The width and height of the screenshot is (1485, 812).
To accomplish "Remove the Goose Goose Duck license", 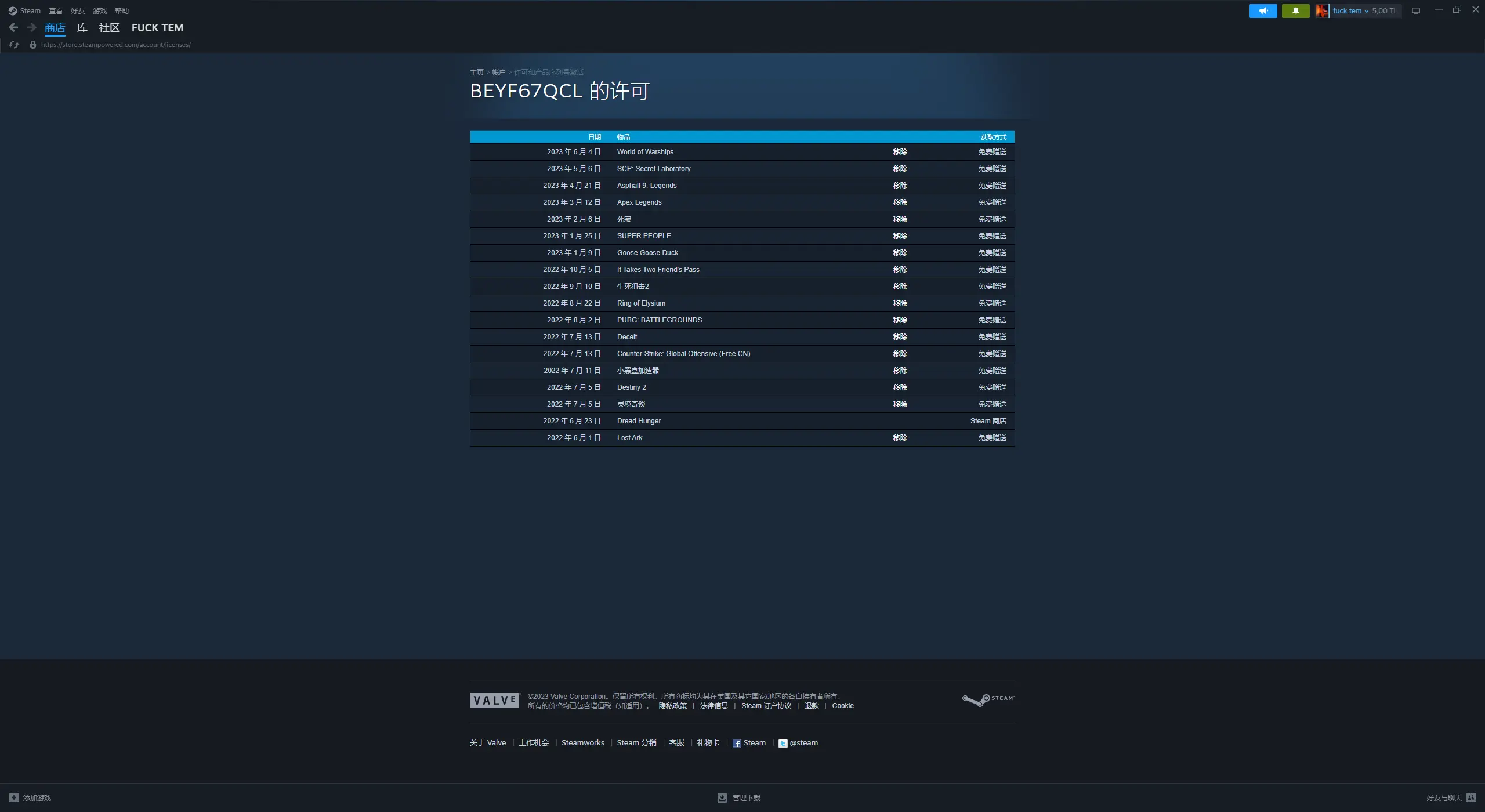I will click(900, 252).
